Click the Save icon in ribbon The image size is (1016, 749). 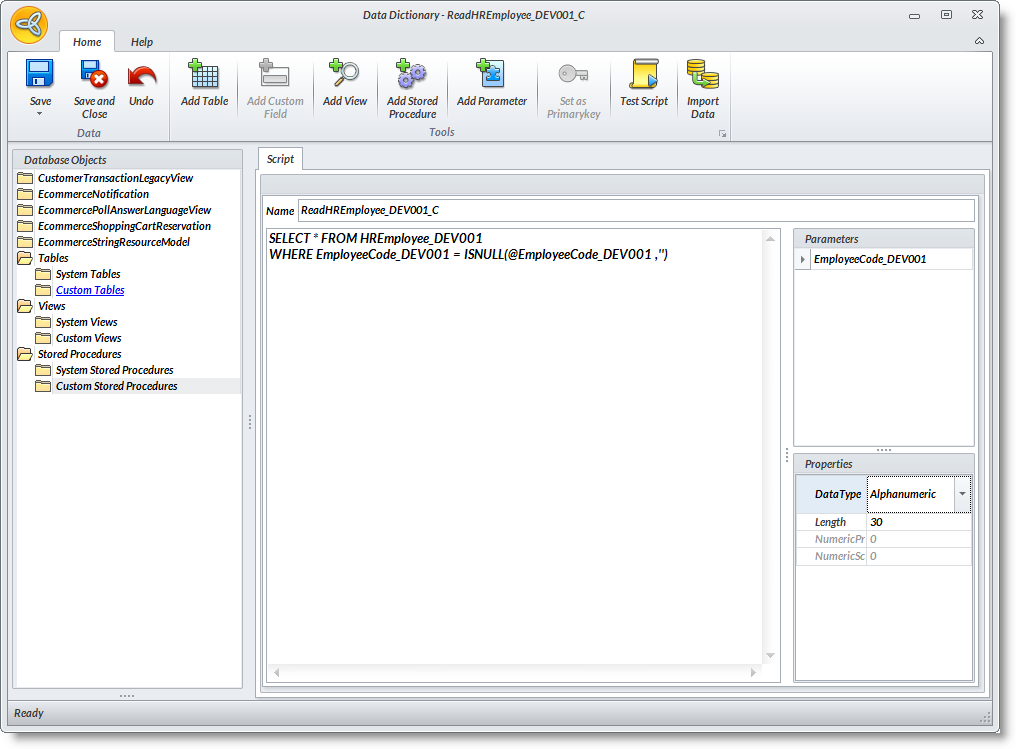point(40,75)
